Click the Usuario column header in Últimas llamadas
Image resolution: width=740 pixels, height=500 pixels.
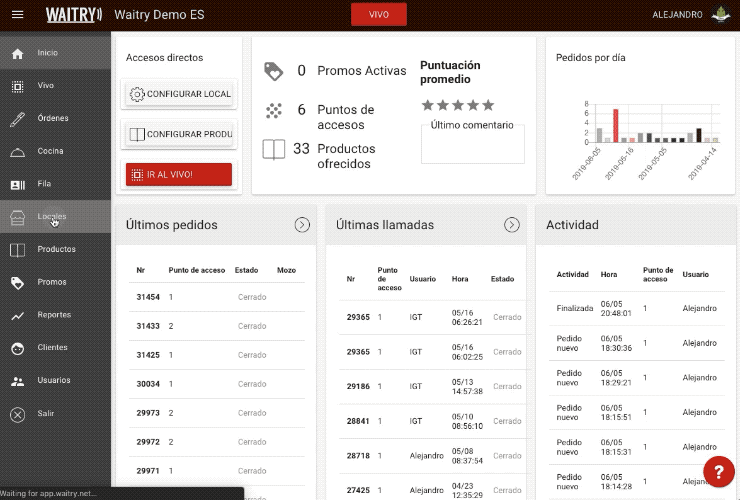[x=422, y=279]
